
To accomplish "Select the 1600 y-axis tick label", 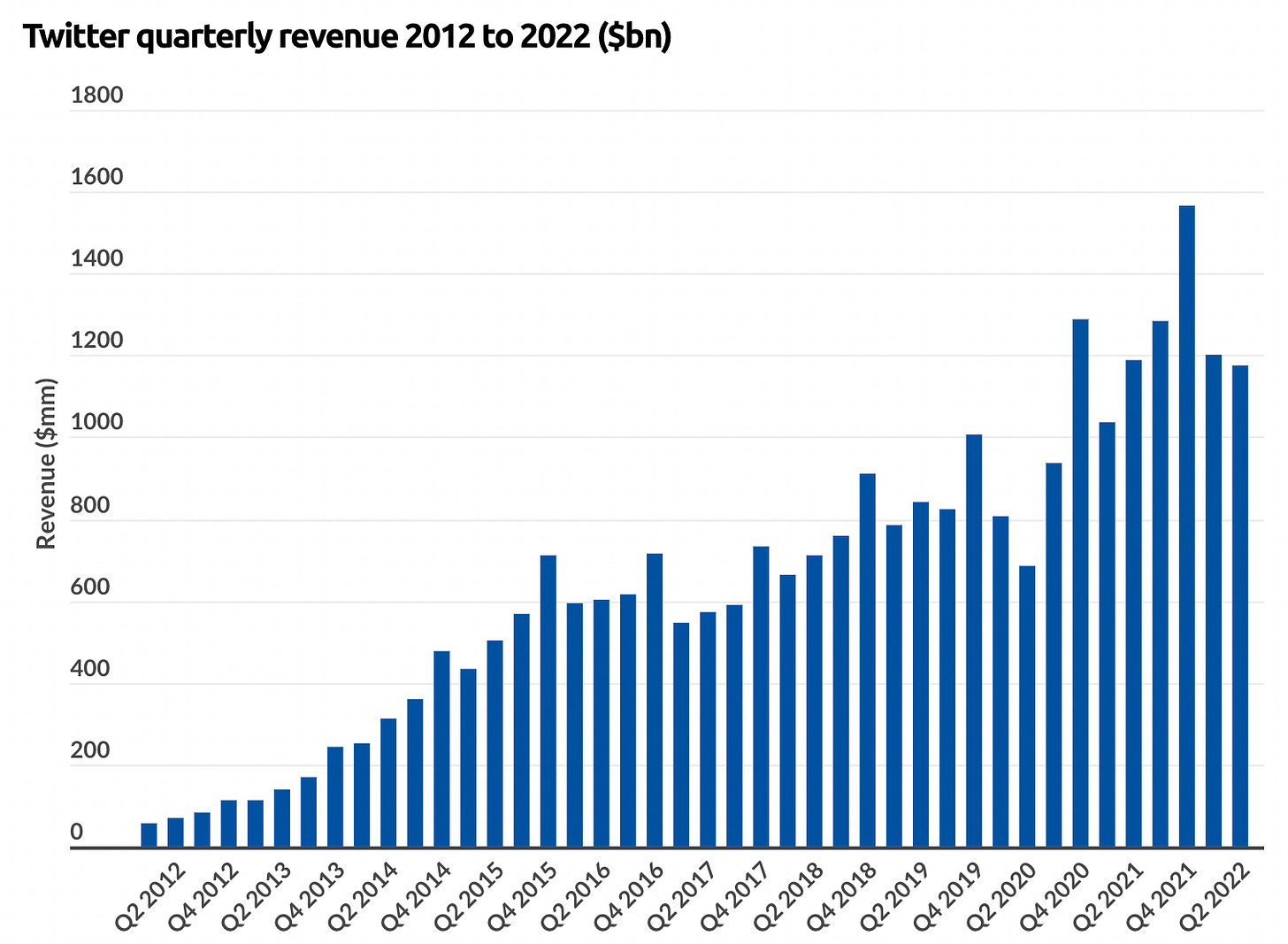I will 96,177.
